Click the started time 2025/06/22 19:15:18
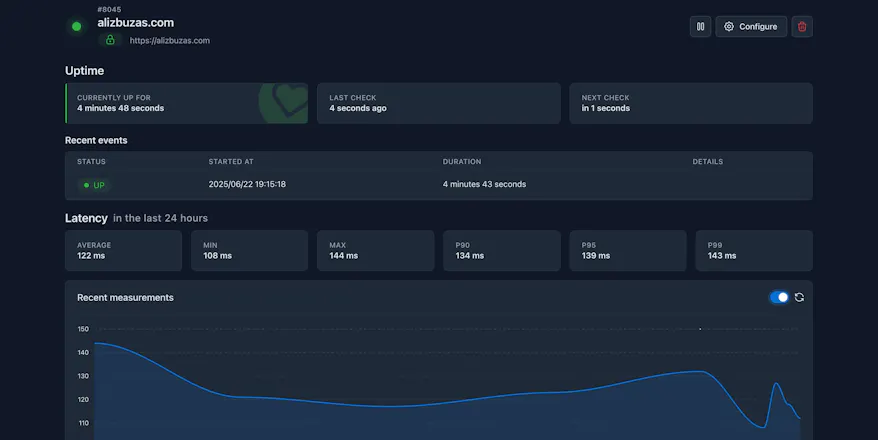Image resolution: width=878 pixels, height=440 pixels. (x=247, y=184)
